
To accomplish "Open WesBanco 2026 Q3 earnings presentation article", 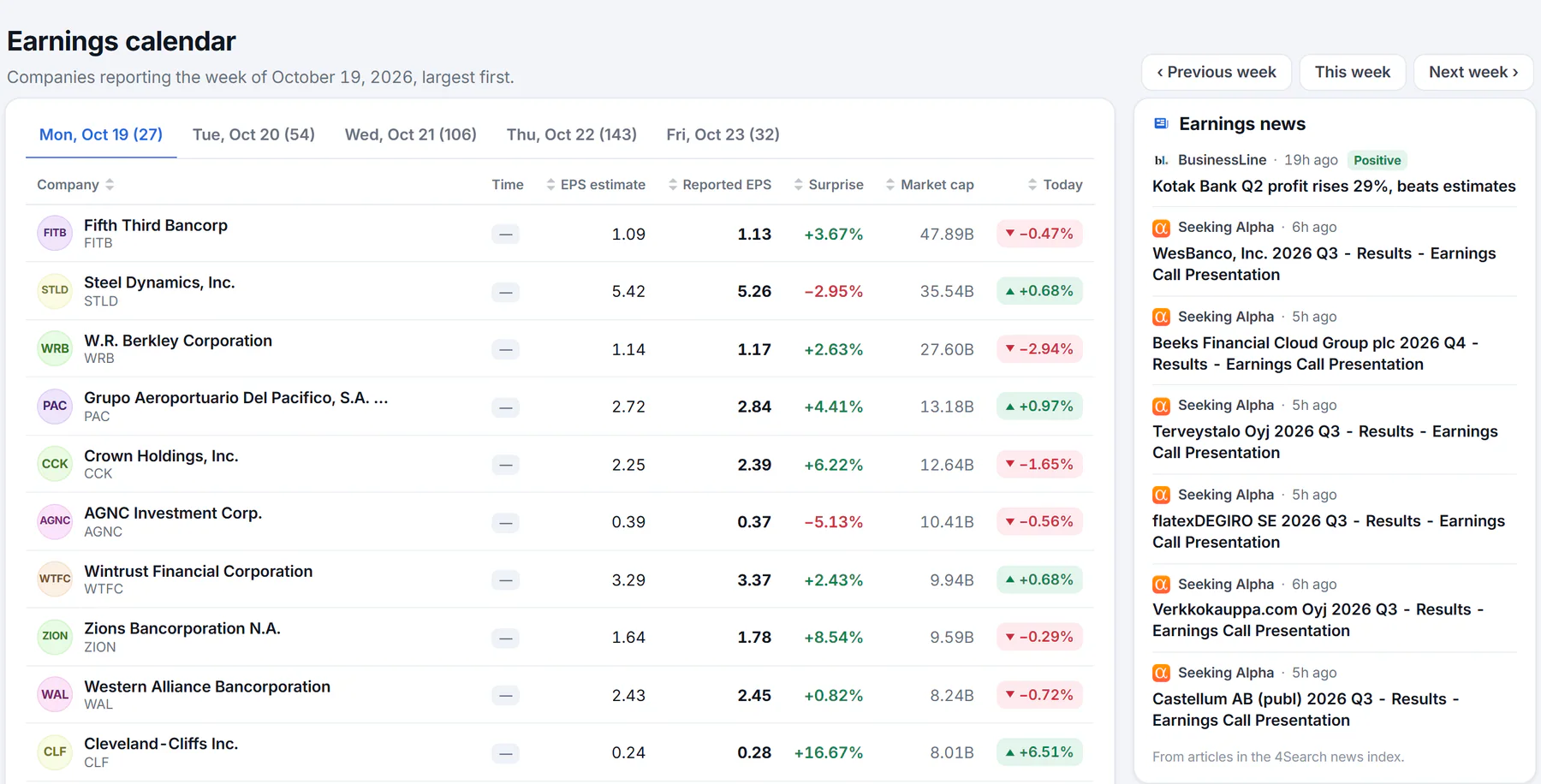I will coord(1324,264).
